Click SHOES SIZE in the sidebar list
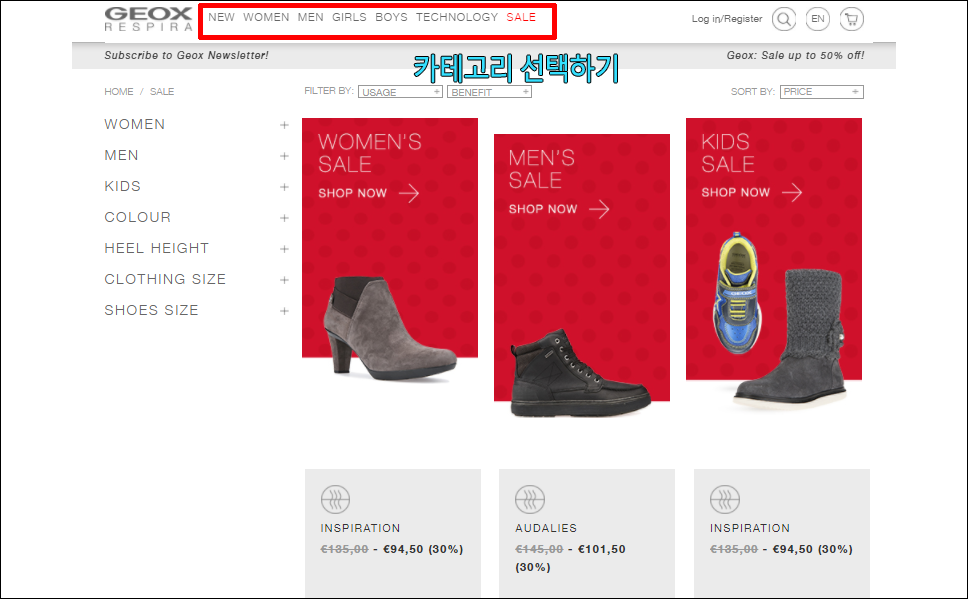 pos(151,311)
